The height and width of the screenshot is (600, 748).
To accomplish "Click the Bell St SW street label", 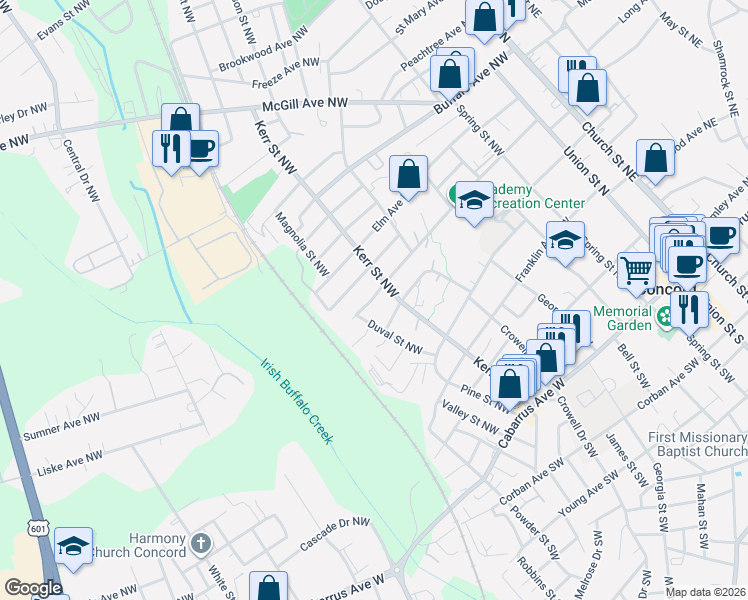I will coord(633,365).
